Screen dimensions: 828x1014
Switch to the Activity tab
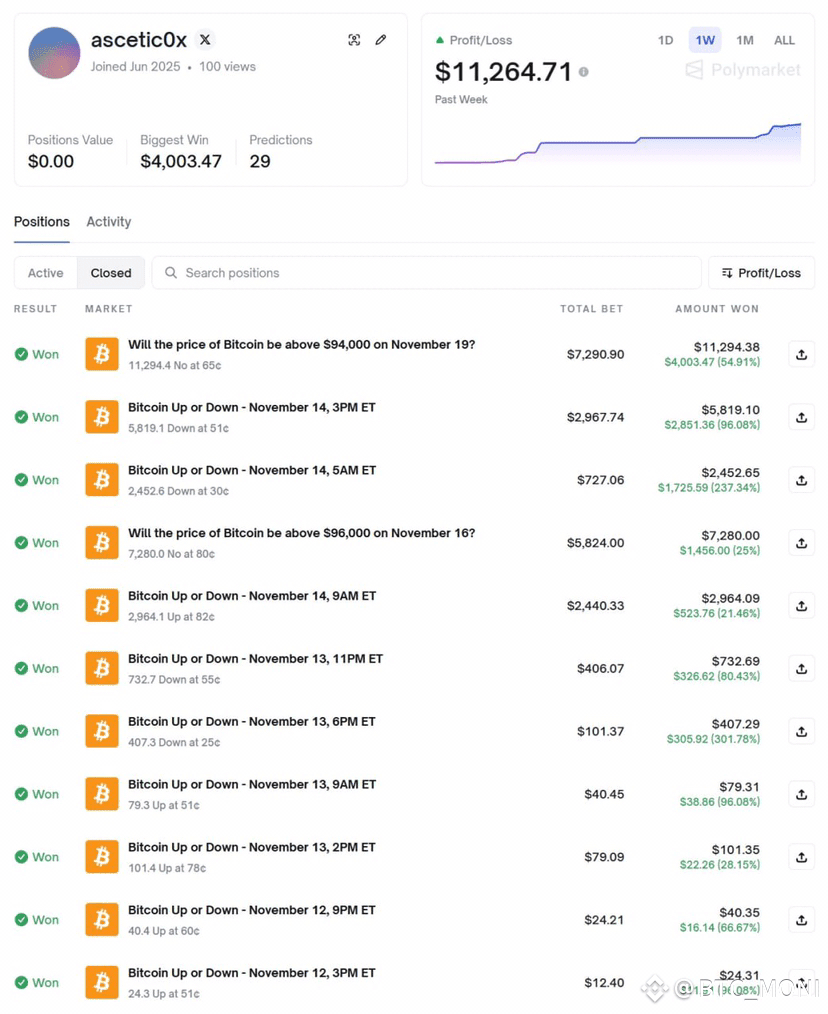(108, 222)
